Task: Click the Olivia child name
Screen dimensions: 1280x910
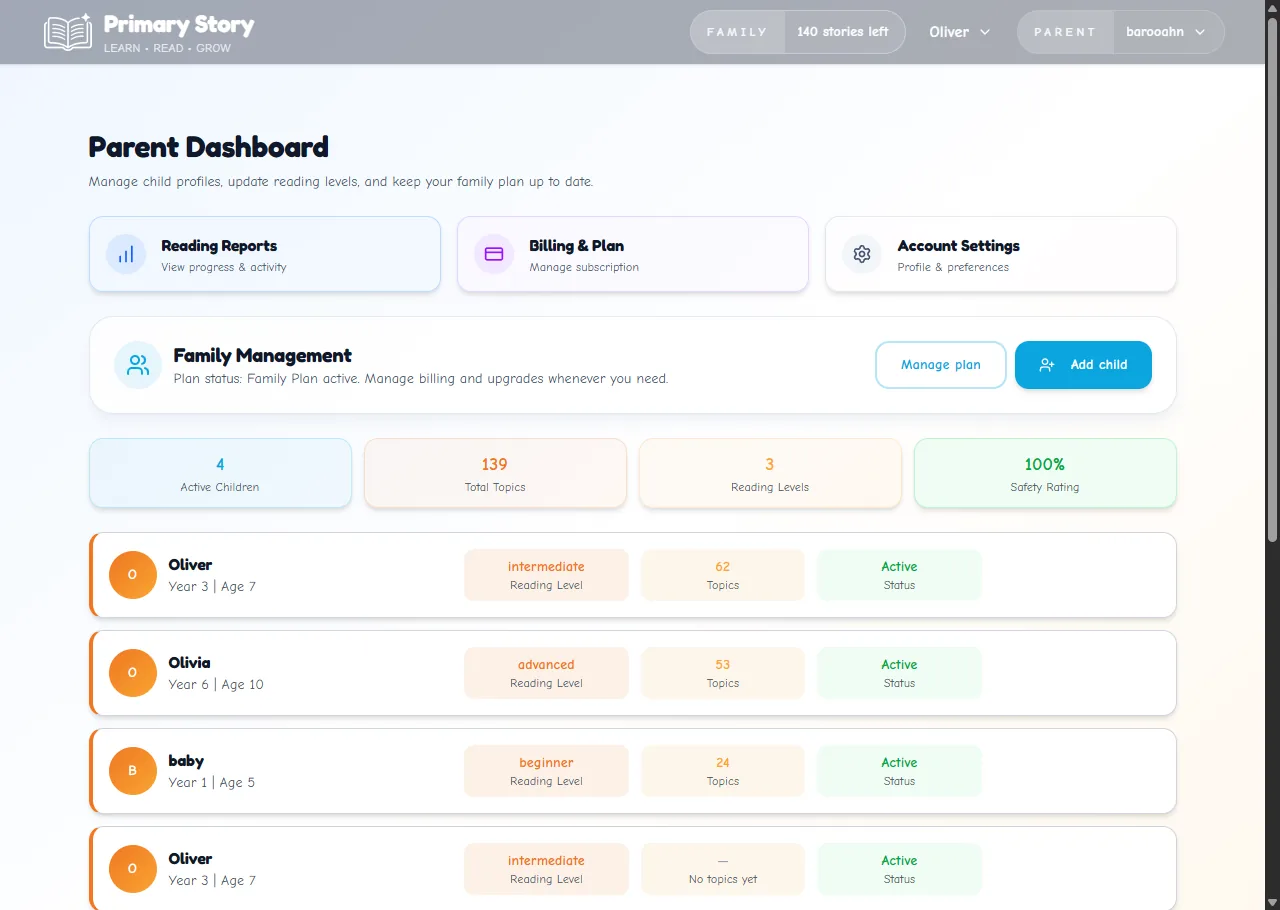Action: 189,663
